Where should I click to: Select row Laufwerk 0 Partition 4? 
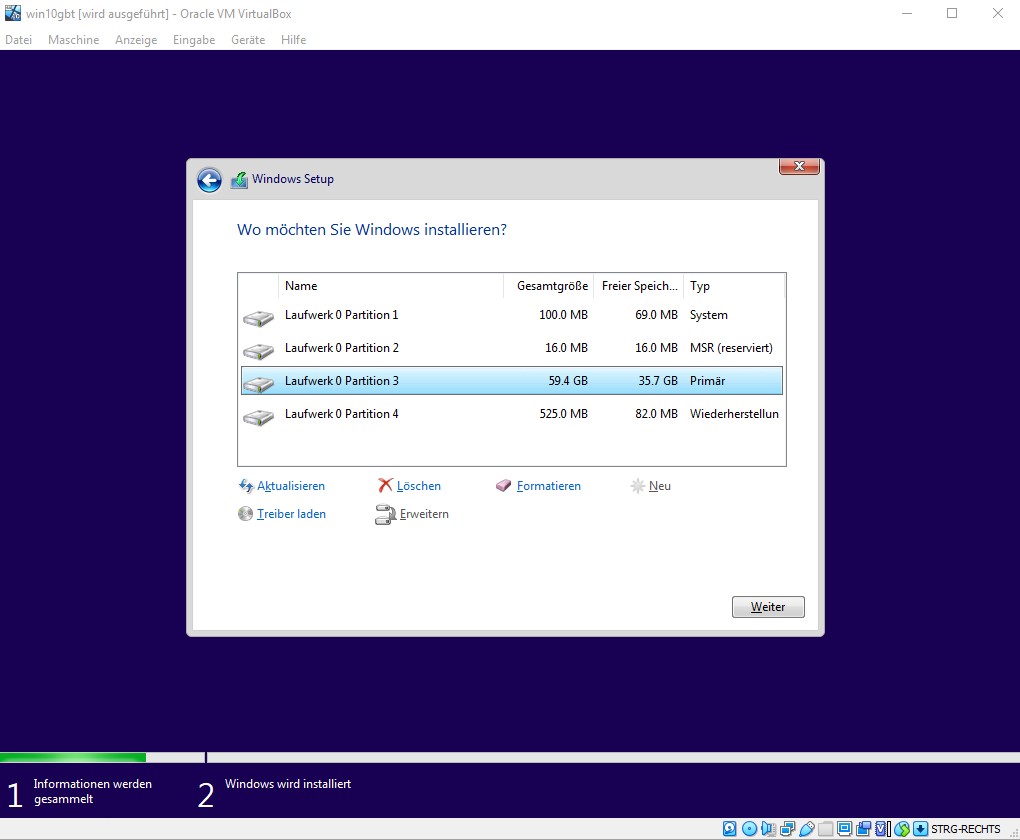pos(511,414)
